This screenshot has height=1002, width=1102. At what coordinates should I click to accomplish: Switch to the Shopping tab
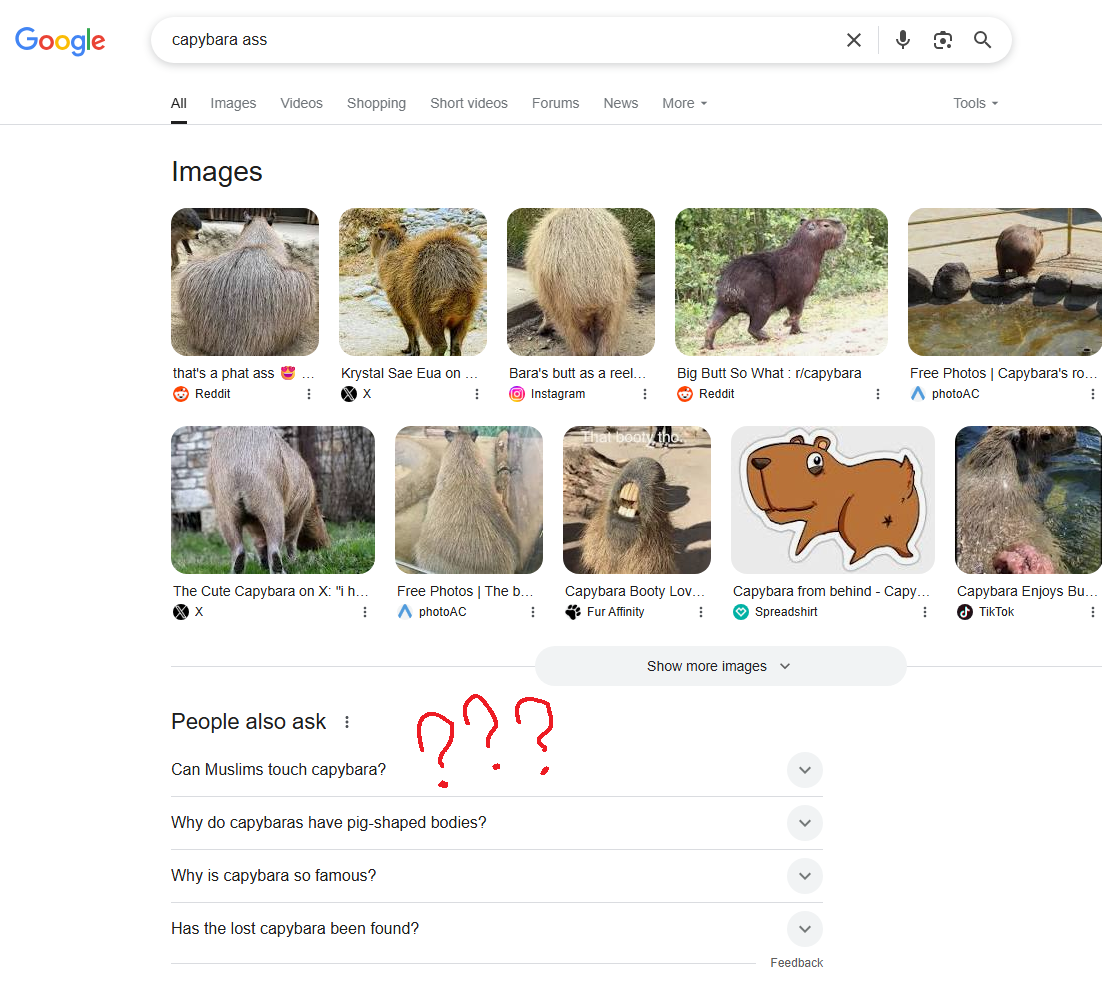coord(376,103)
